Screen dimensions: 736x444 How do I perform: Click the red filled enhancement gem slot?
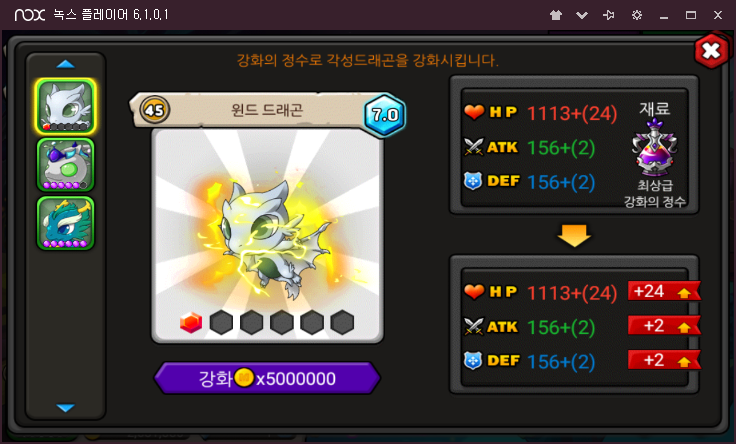pos(191,322)
